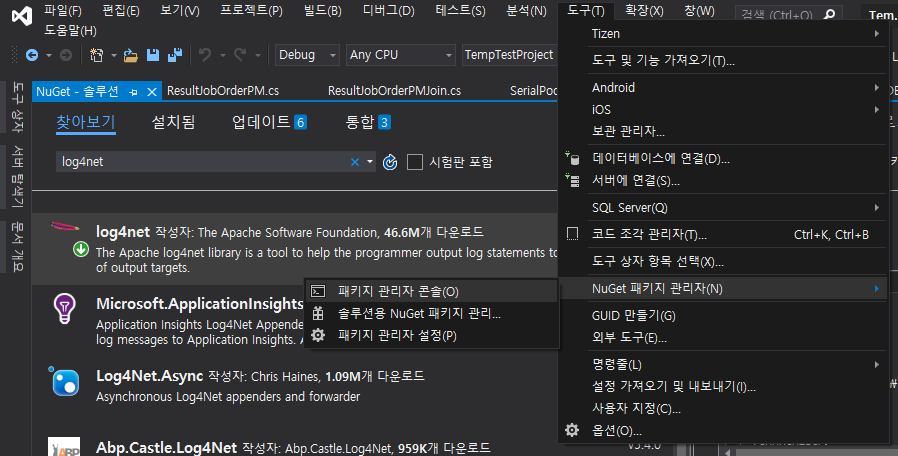Image resolution: width=898 pixels, height=456 pixels.
Task: Click the Visual Studio logo icon
Action: pos(22,15)
